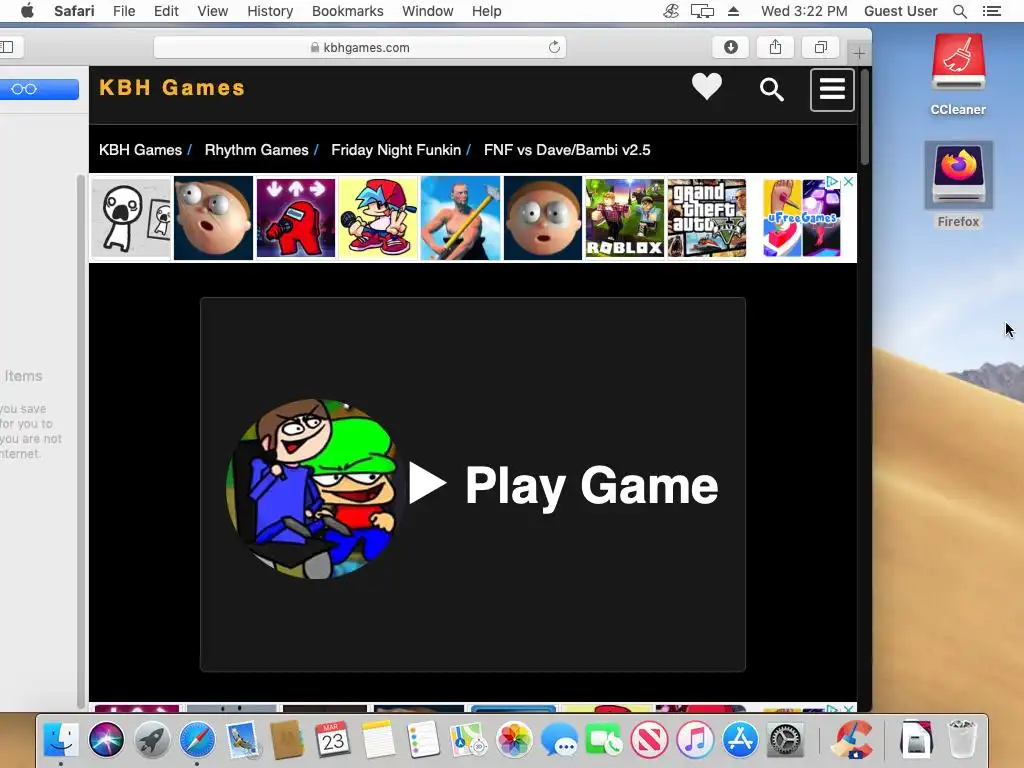Click the favorites heart icon on KBH Games

click(707, 87)
